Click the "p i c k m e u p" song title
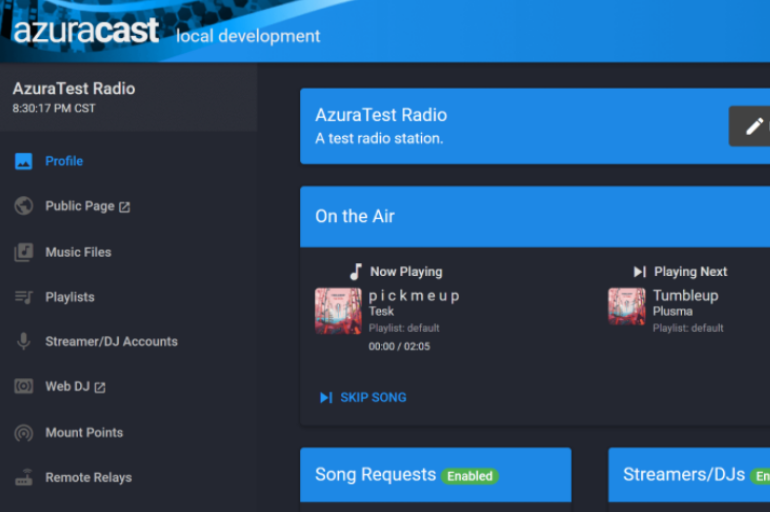 pyautogui.click(x=414, y=296)
